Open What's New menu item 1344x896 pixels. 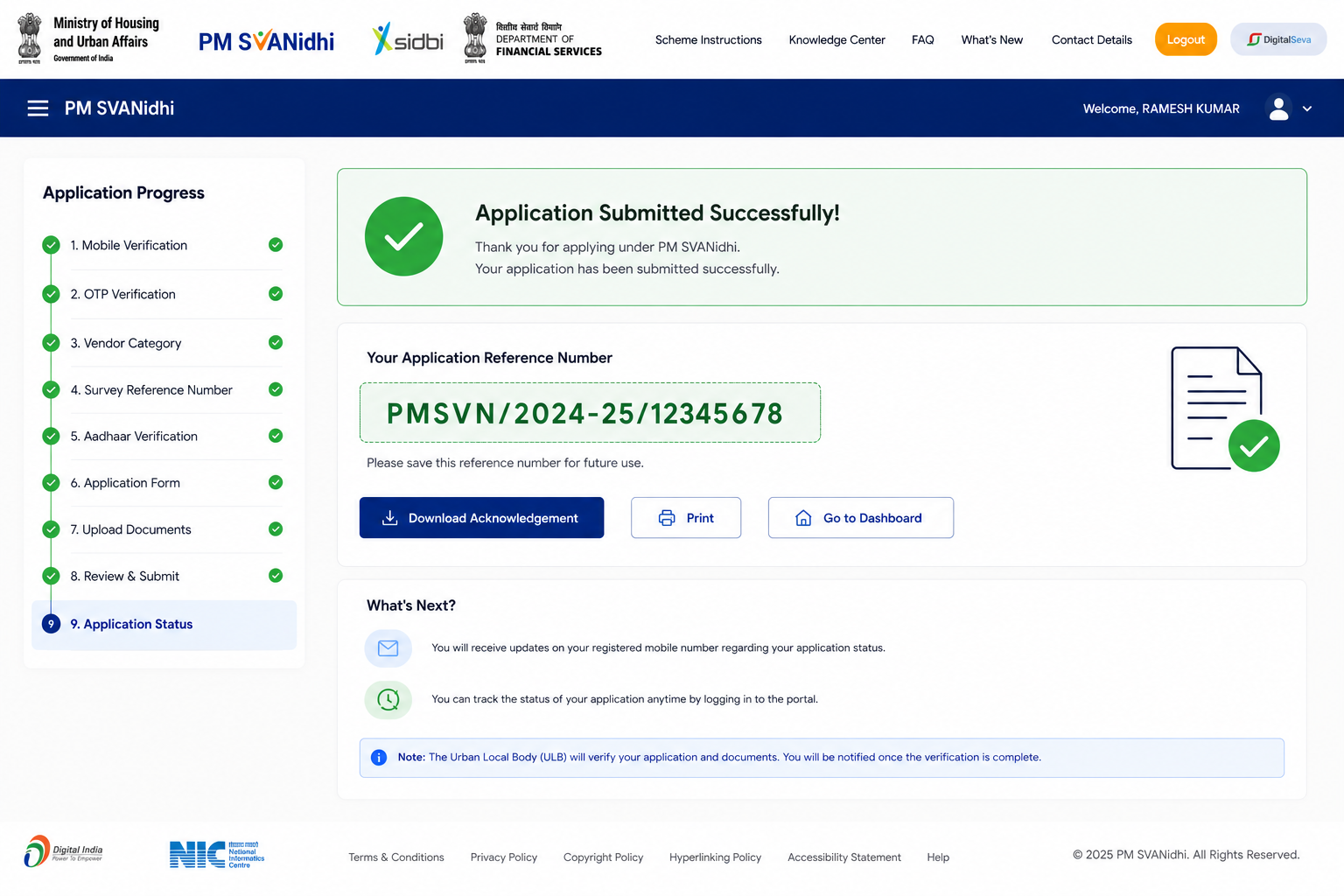[991, 40]
